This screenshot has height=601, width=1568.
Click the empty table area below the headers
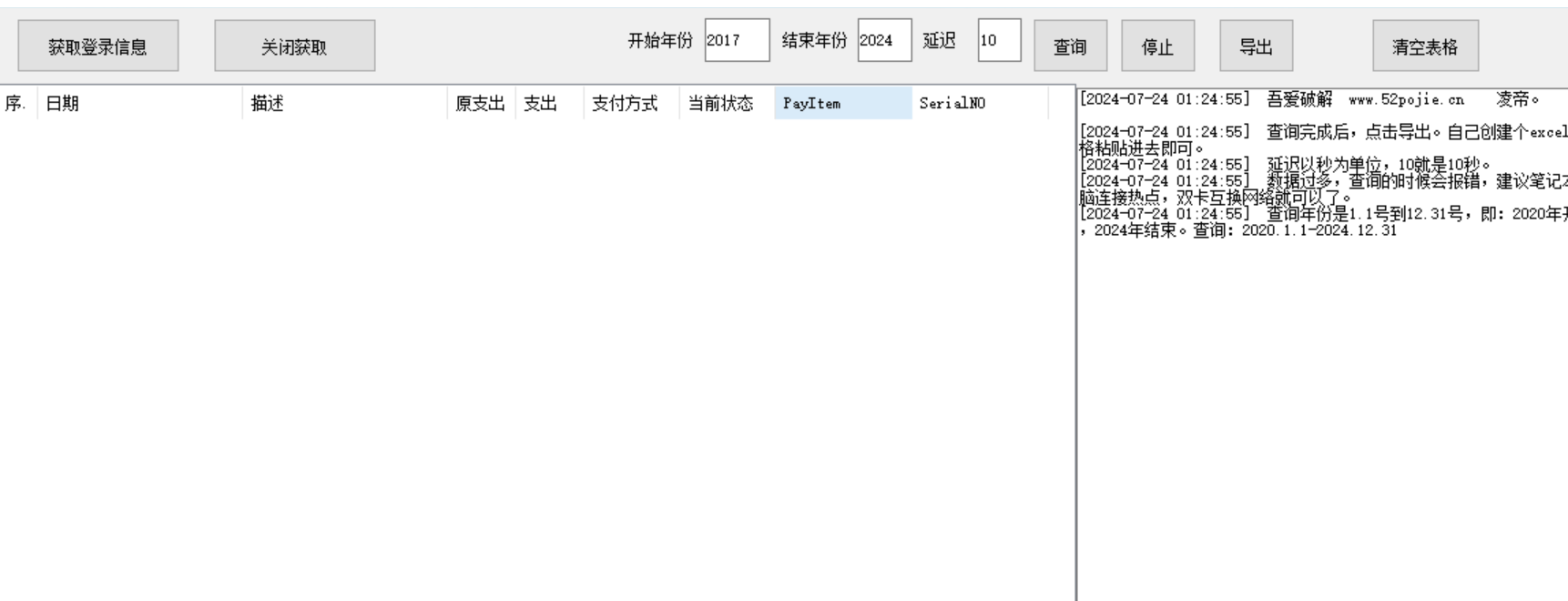(x=537, y=355)
